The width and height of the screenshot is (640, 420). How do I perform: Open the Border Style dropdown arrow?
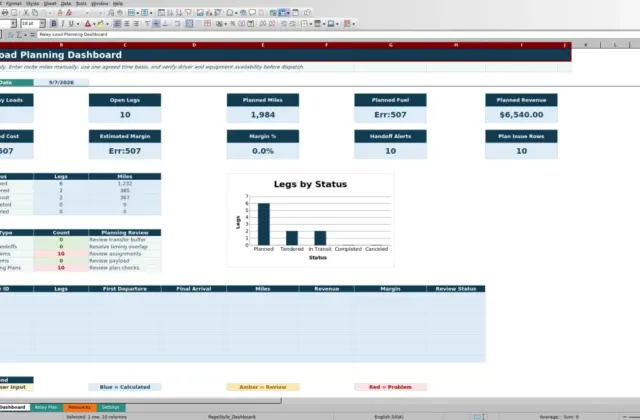324,24
